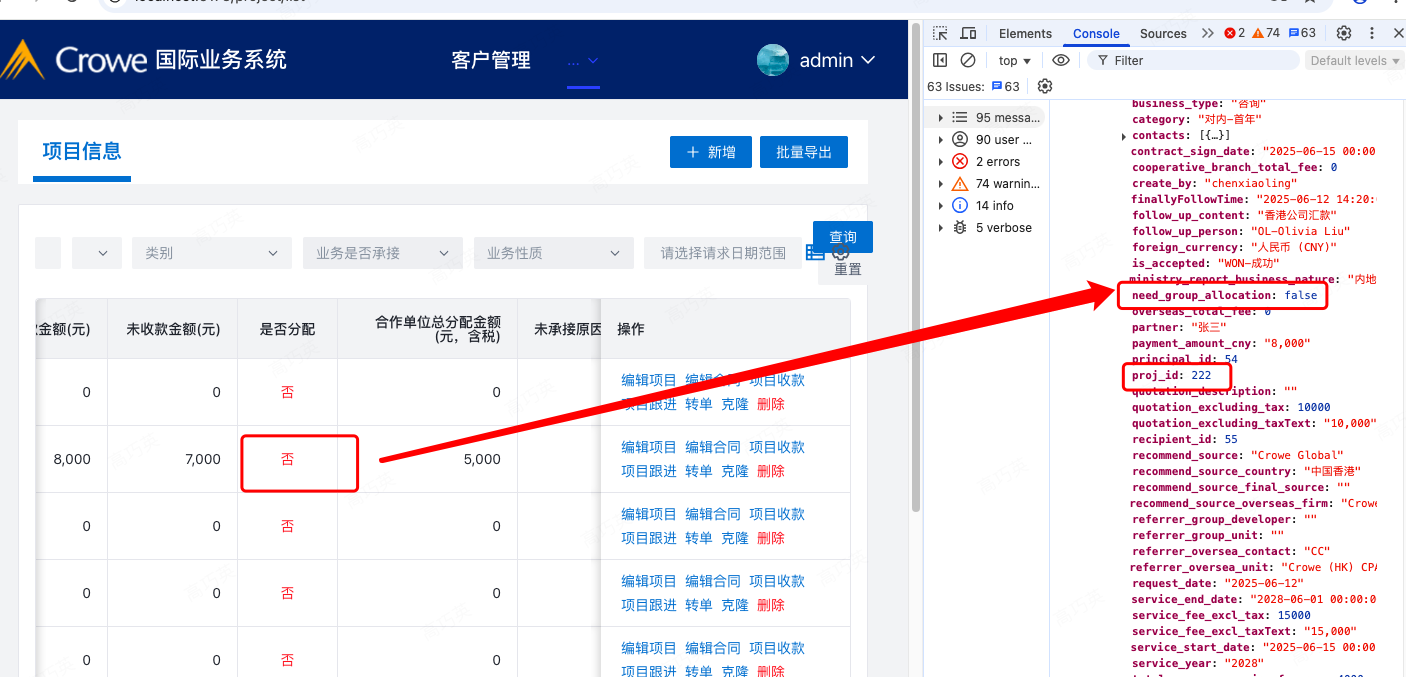Open console settings gear beside 63 Issues

coord(1045,86)
